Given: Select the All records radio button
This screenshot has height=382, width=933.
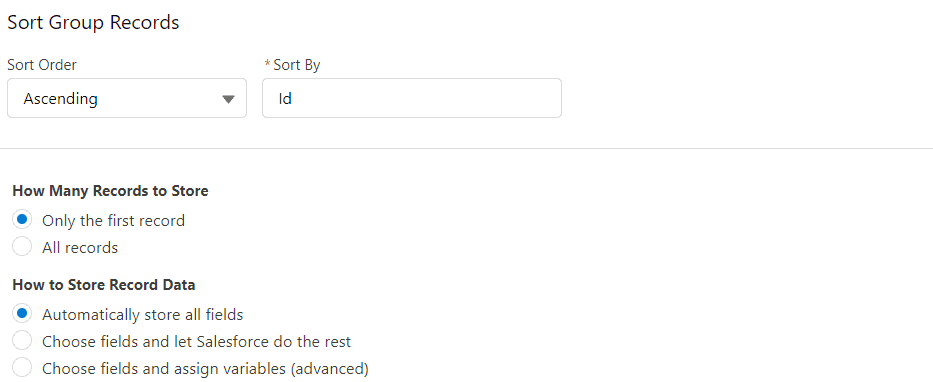Looking at the screenshot, I should (22, 246).
